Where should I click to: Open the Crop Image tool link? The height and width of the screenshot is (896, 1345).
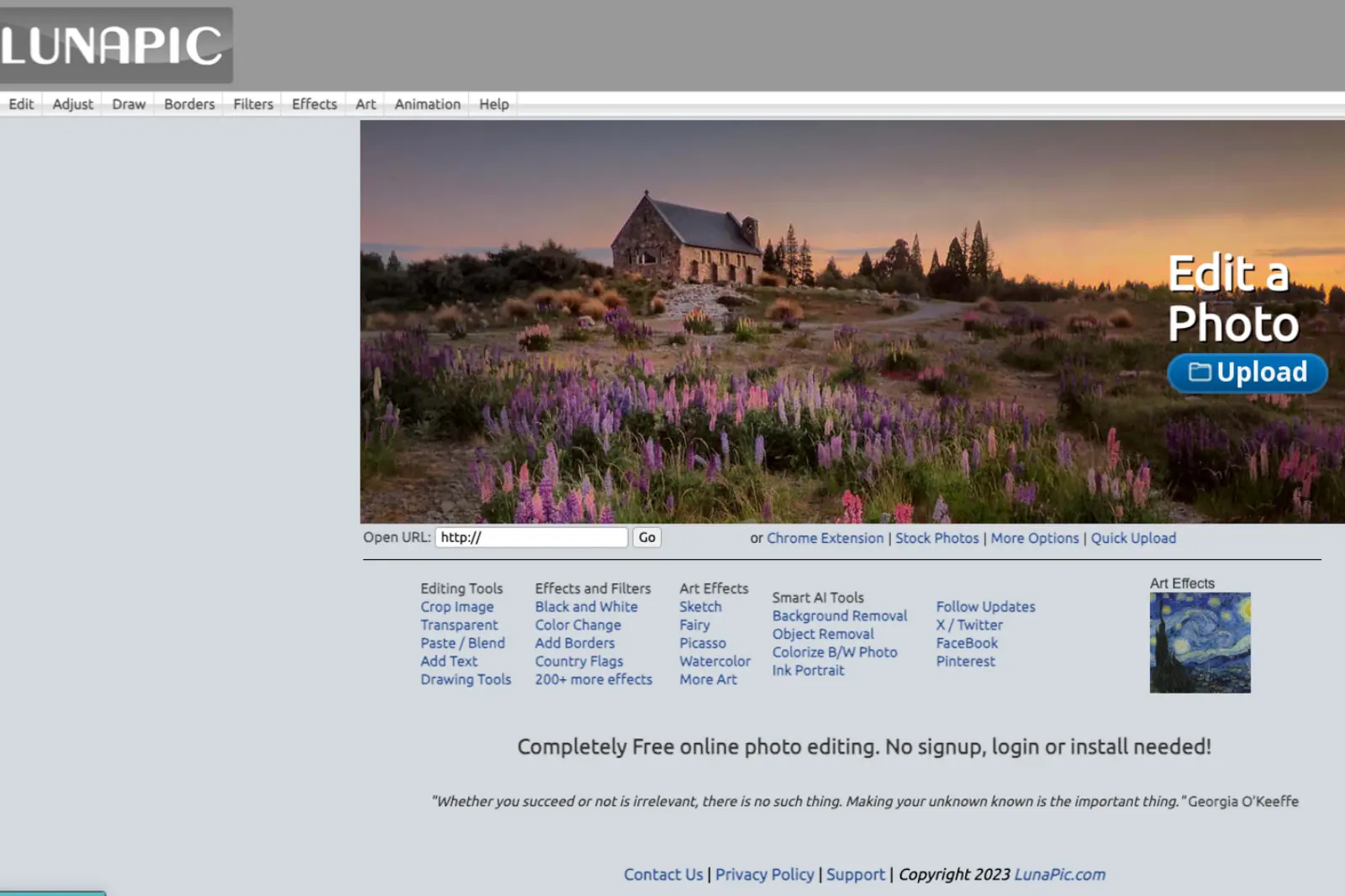coord(457,607)
